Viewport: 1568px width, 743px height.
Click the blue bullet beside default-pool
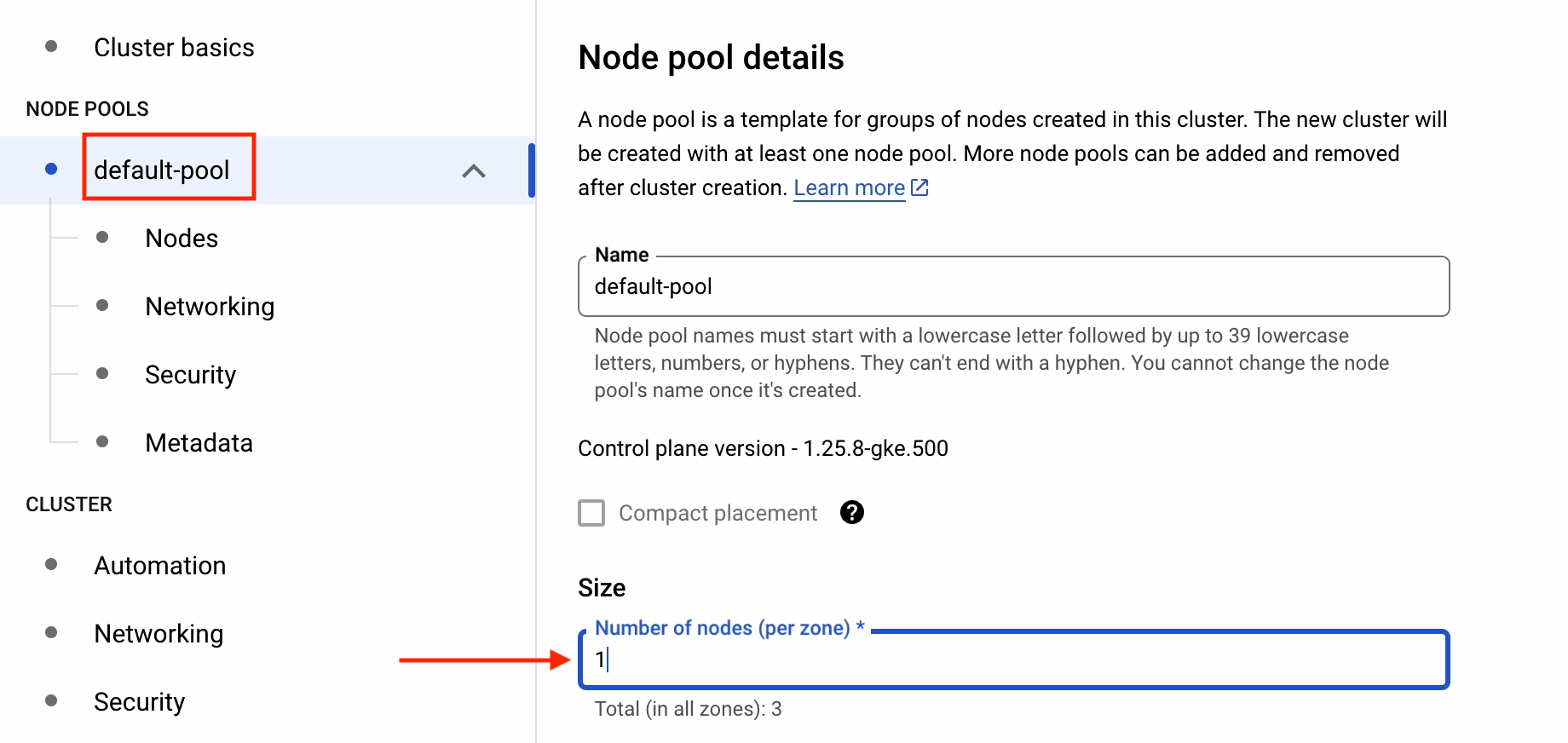click(x=51, y=170)
